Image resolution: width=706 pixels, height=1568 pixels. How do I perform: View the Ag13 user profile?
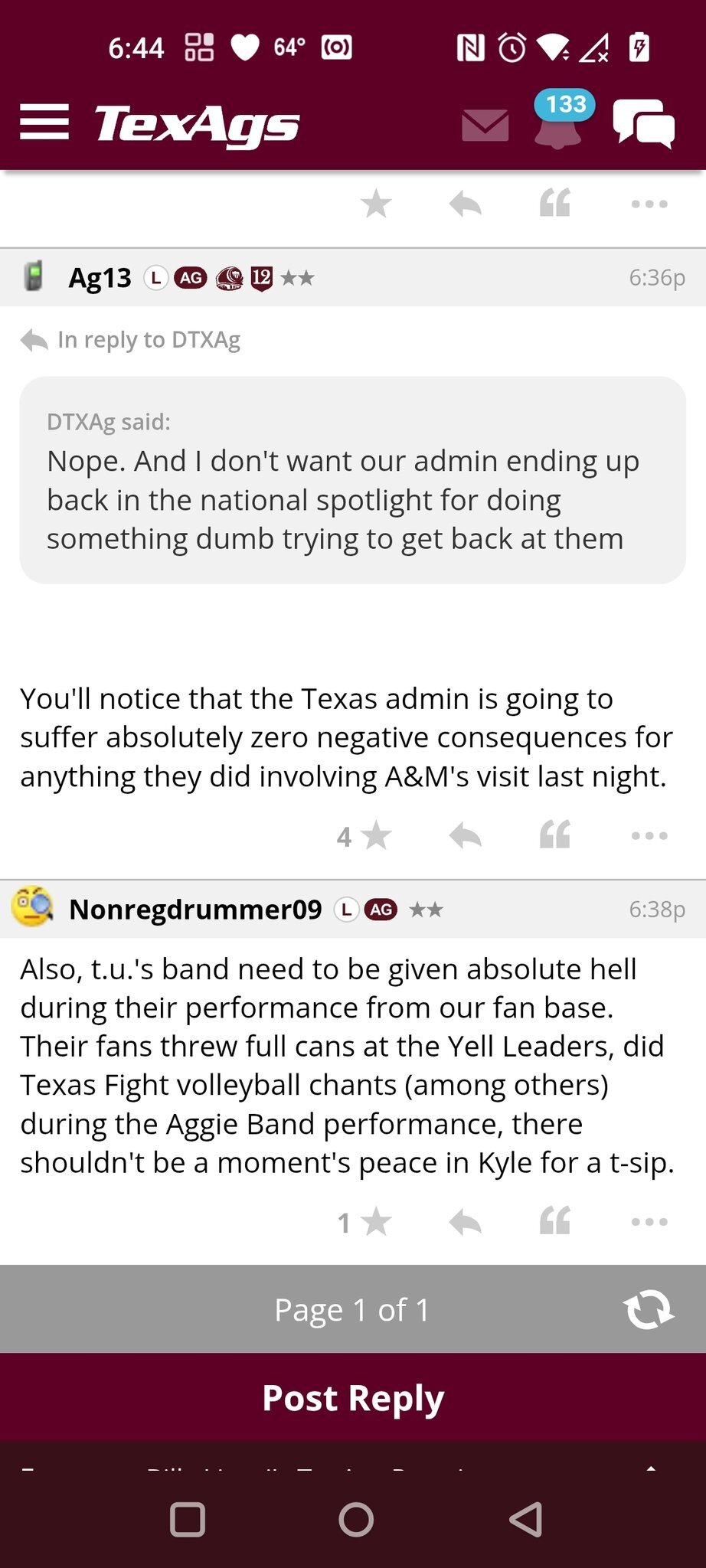[x=100, y=277]
